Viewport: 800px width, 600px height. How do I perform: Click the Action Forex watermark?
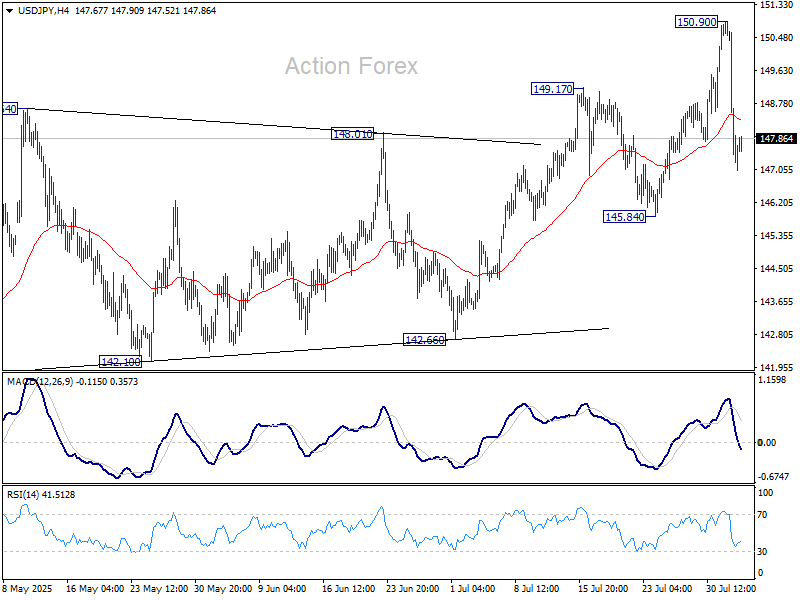351,66
